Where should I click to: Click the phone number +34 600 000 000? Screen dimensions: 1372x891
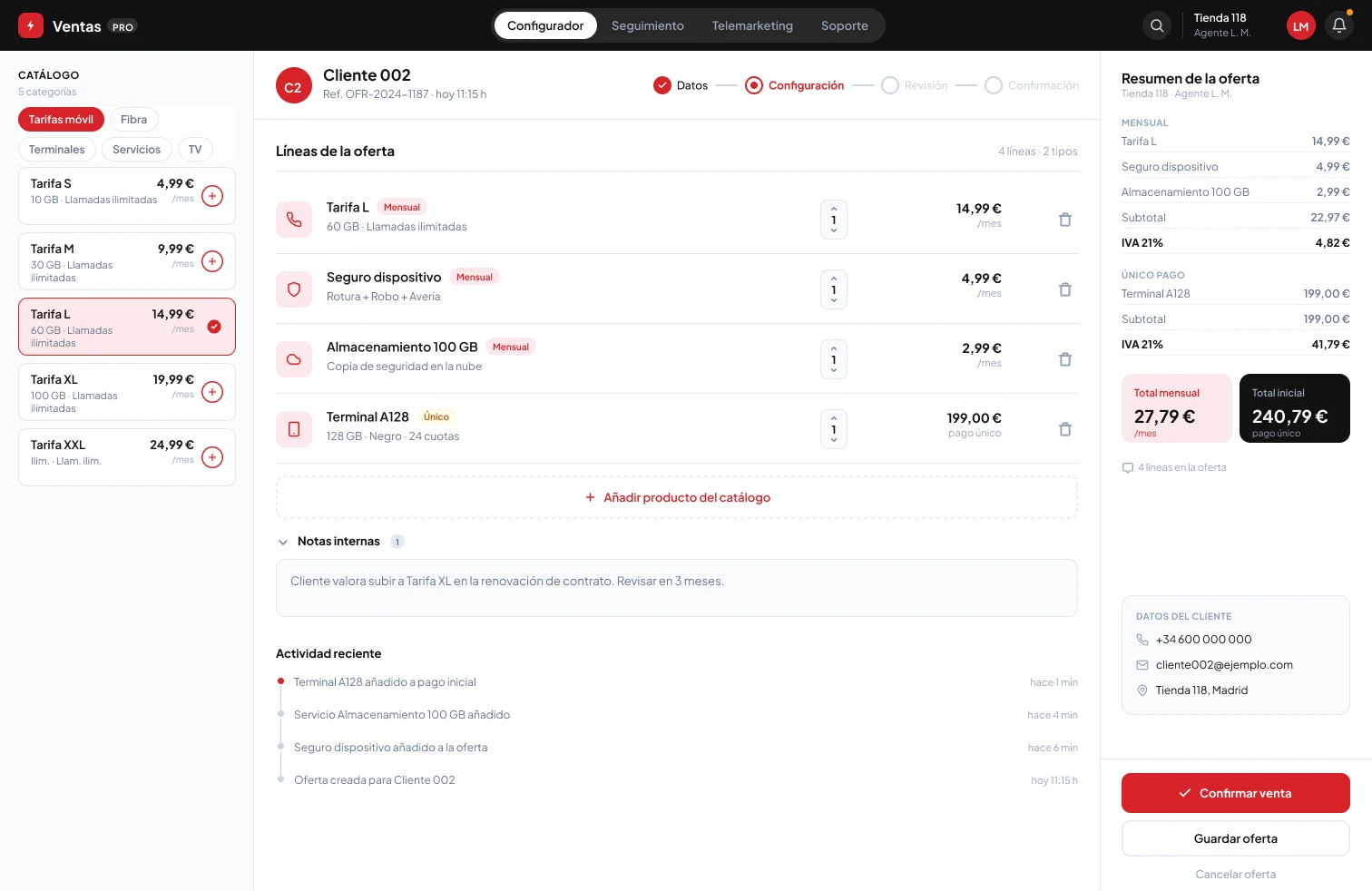pos(1203,640)
